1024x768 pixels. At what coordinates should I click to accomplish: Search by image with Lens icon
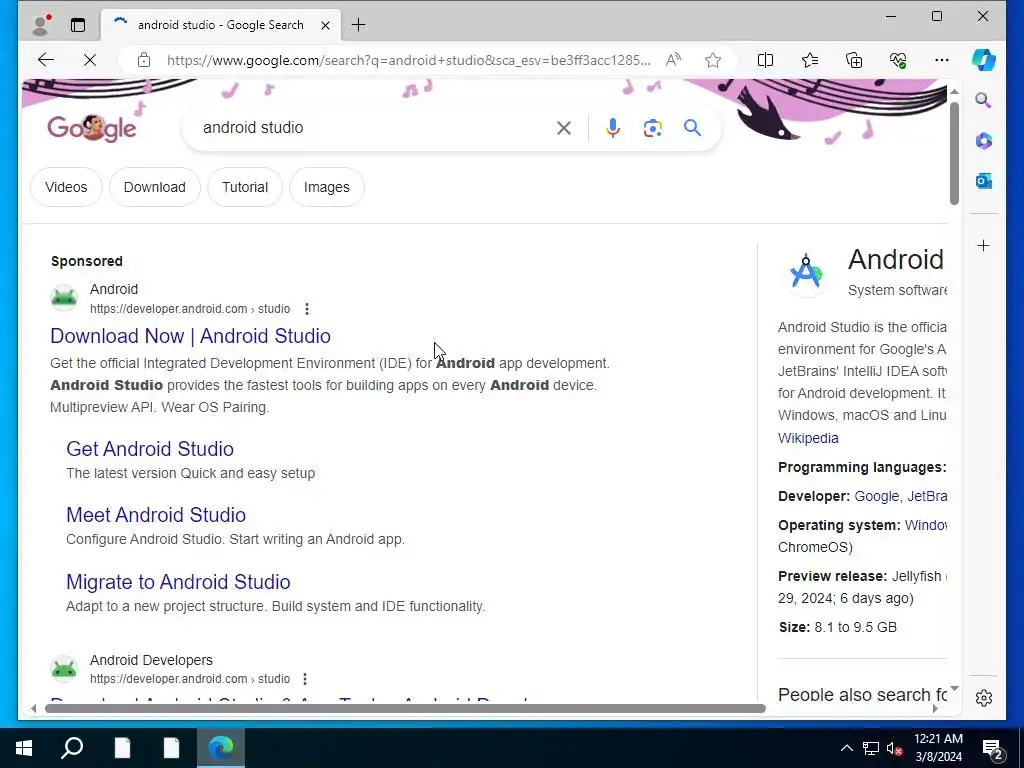point(652,128)
